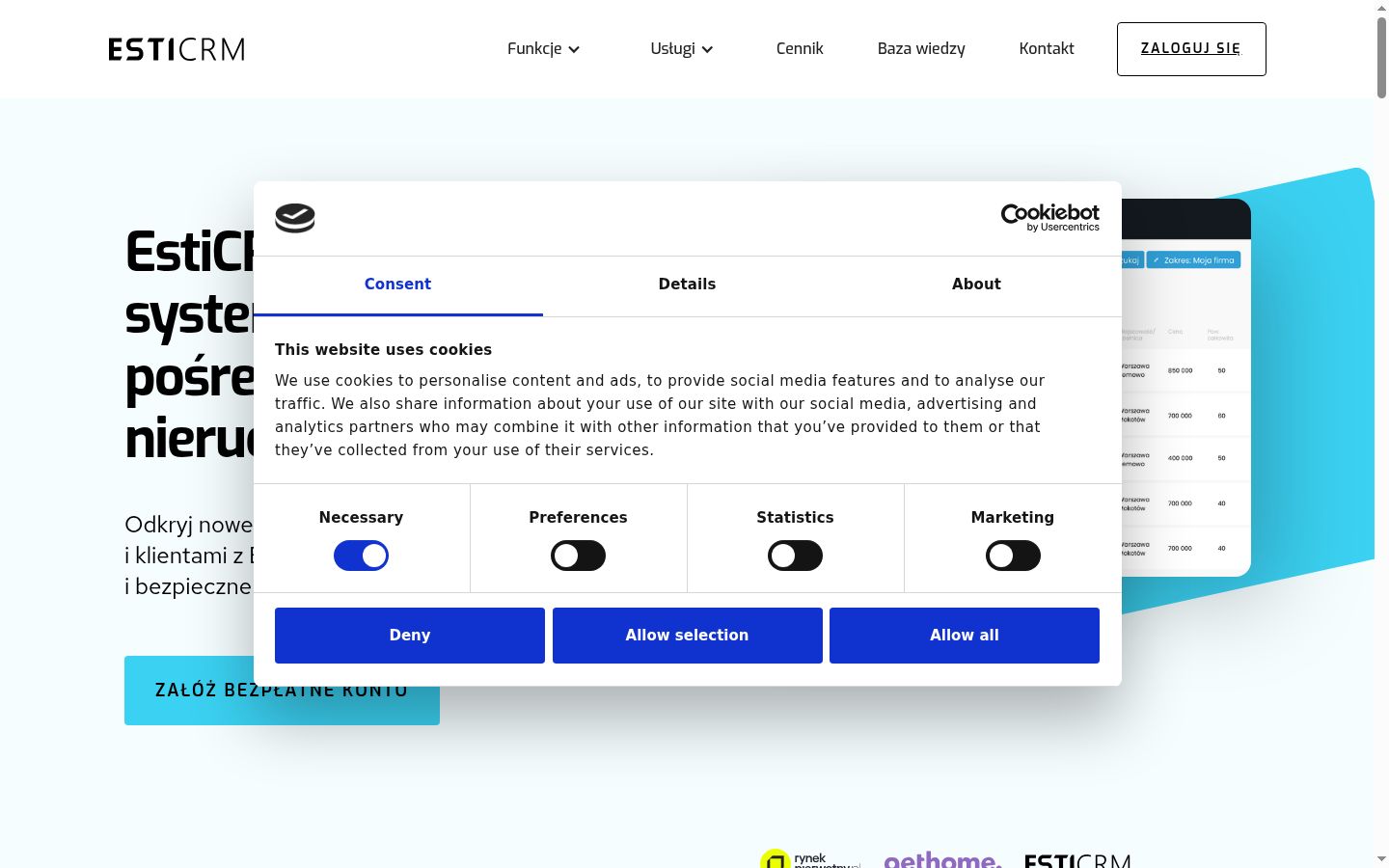Toggle the Necessary cookies switch
1389x868 pixels.
361,556
